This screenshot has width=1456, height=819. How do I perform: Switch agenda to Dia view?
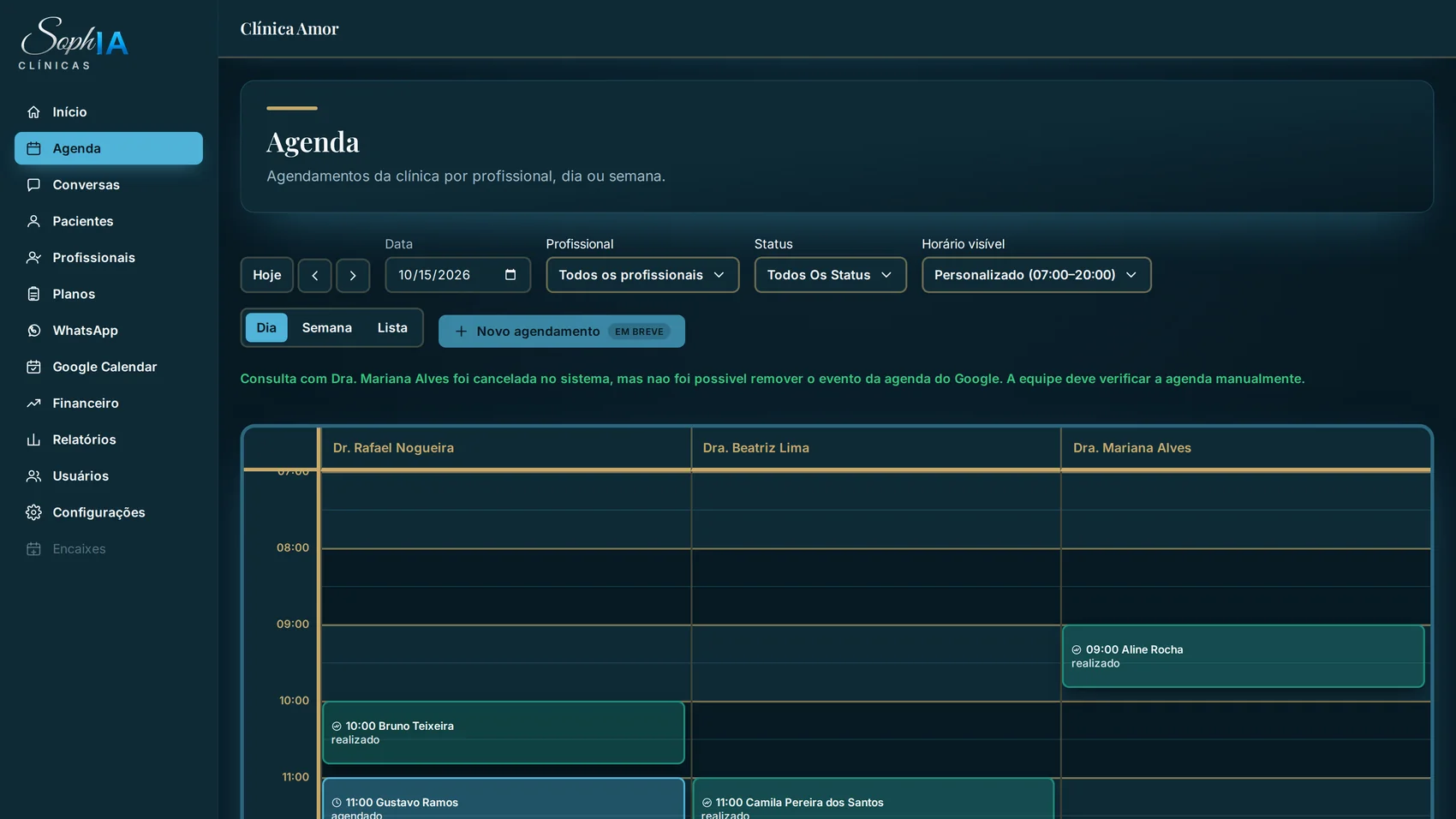coord(266,328)
